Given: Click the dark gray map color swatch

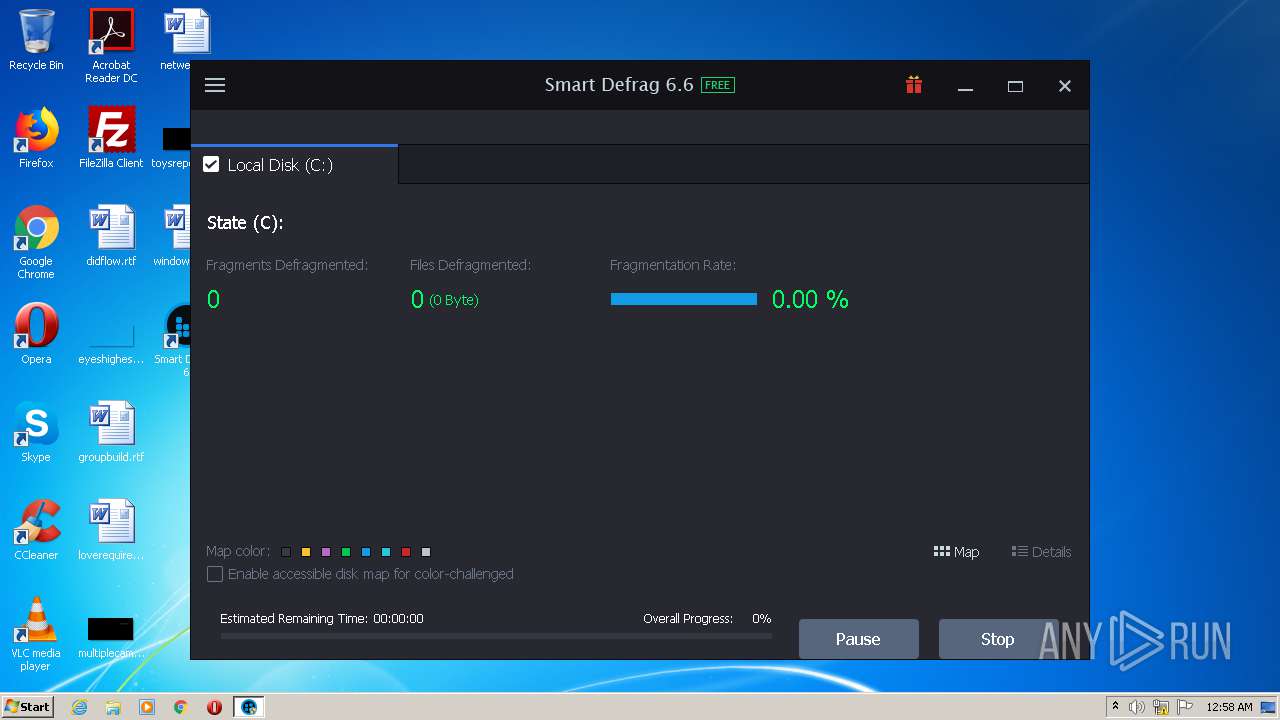Looking at the screenshot, I should coord(286,552).
